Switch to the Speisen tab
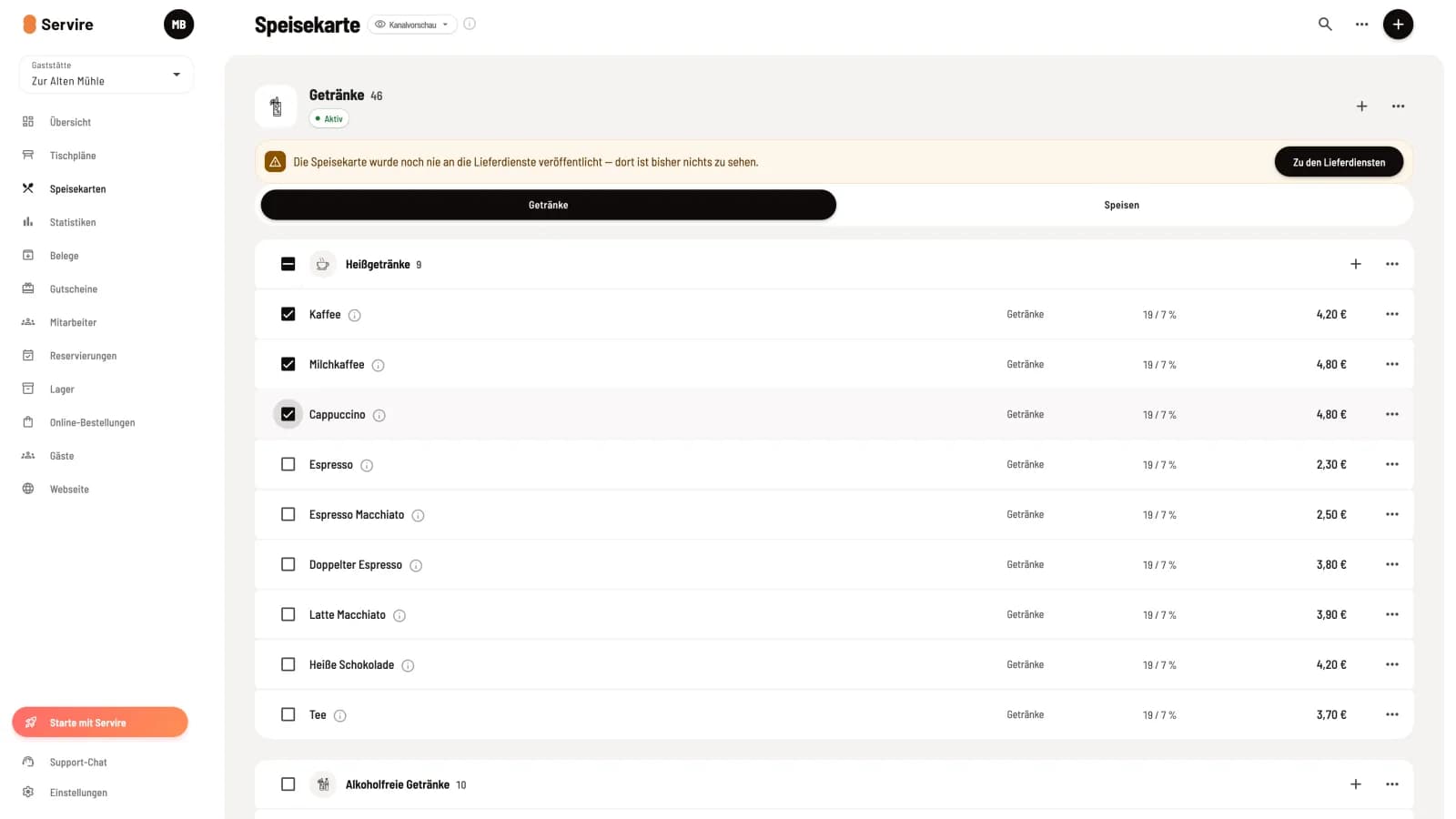1456x819 pixels. (x=1121, y=205)
